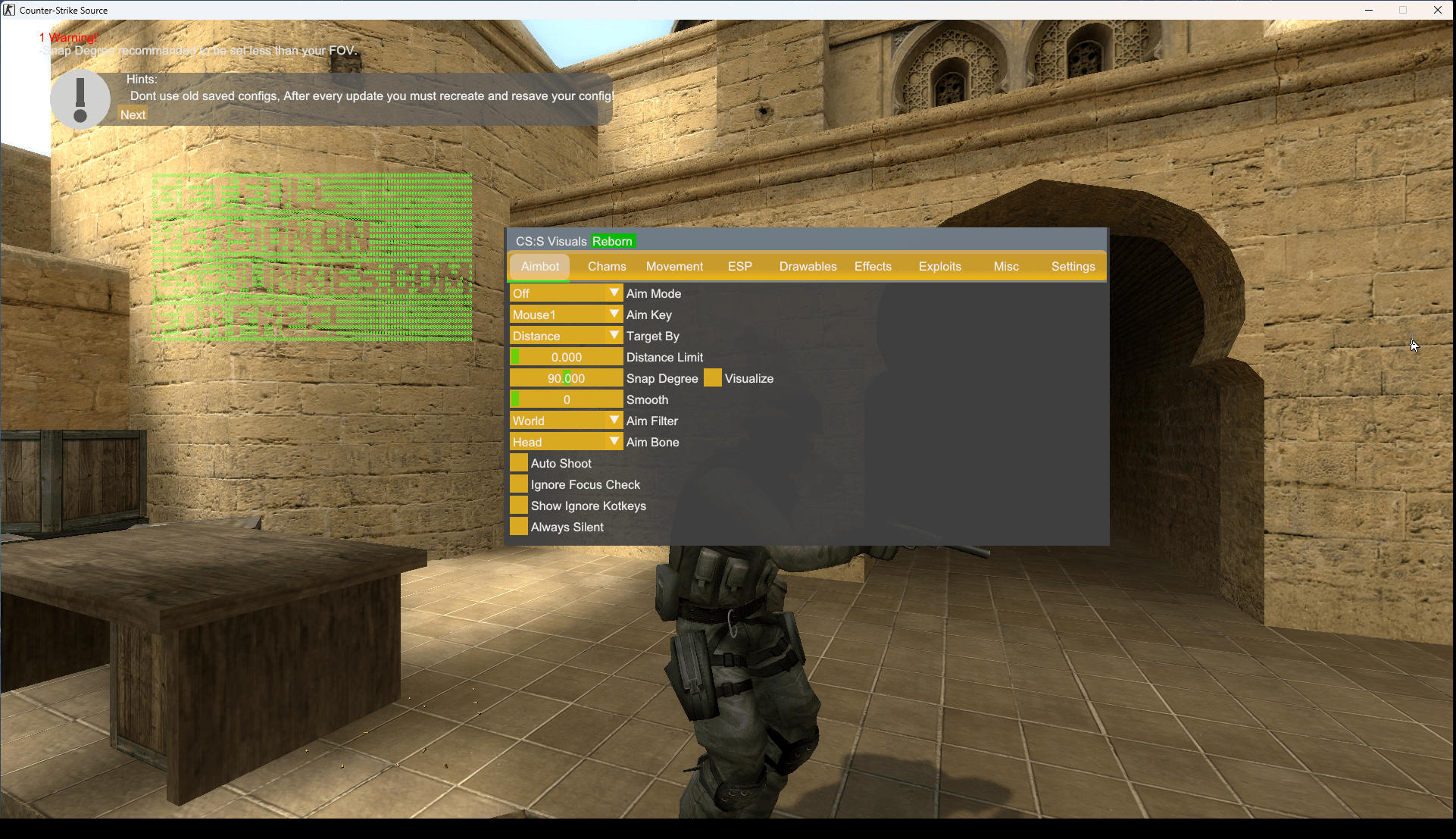Screen dimensions: 1456x839
Task: Open the Movement tab
Action: [674, 267]
